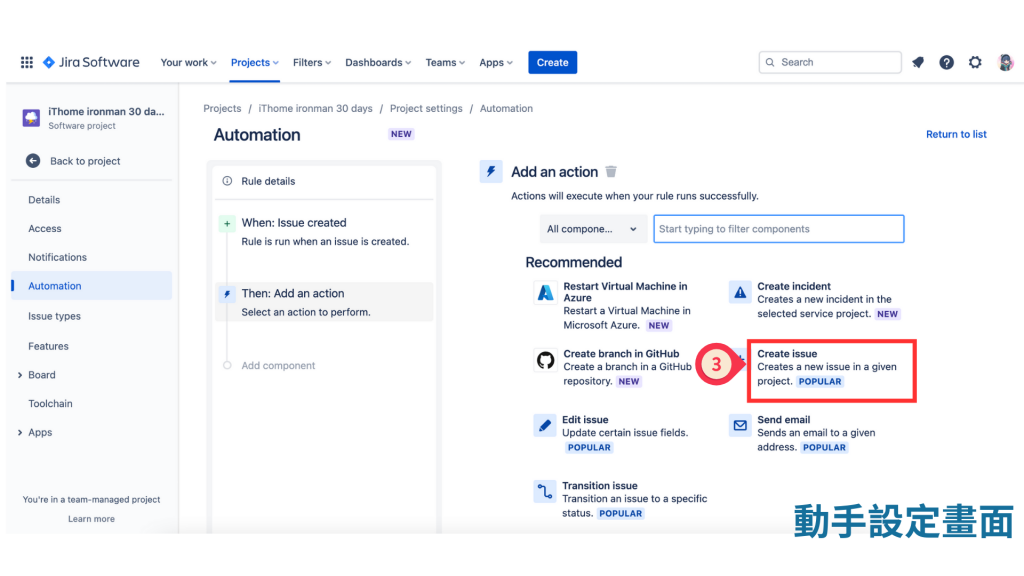Screen dimensions: 1024x576
Task: Open Toolchain in the sidebar
Action: (x=50, y=404)
